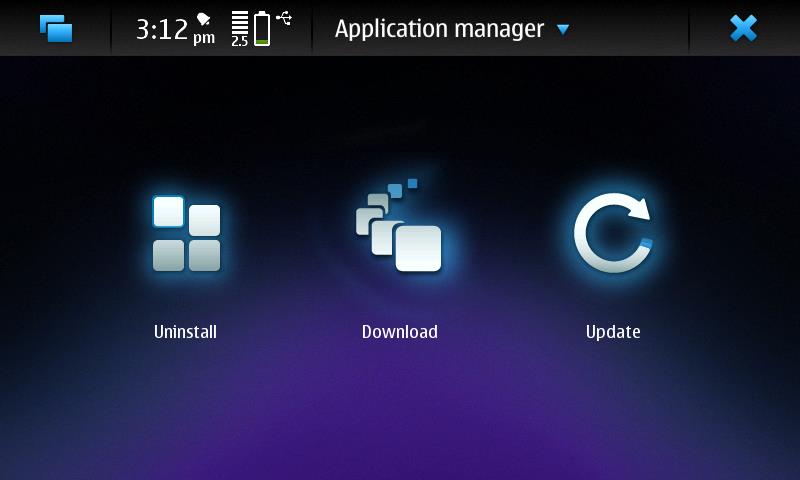
Task: Tap the USB connection status icon
Action: click(284, 18)
